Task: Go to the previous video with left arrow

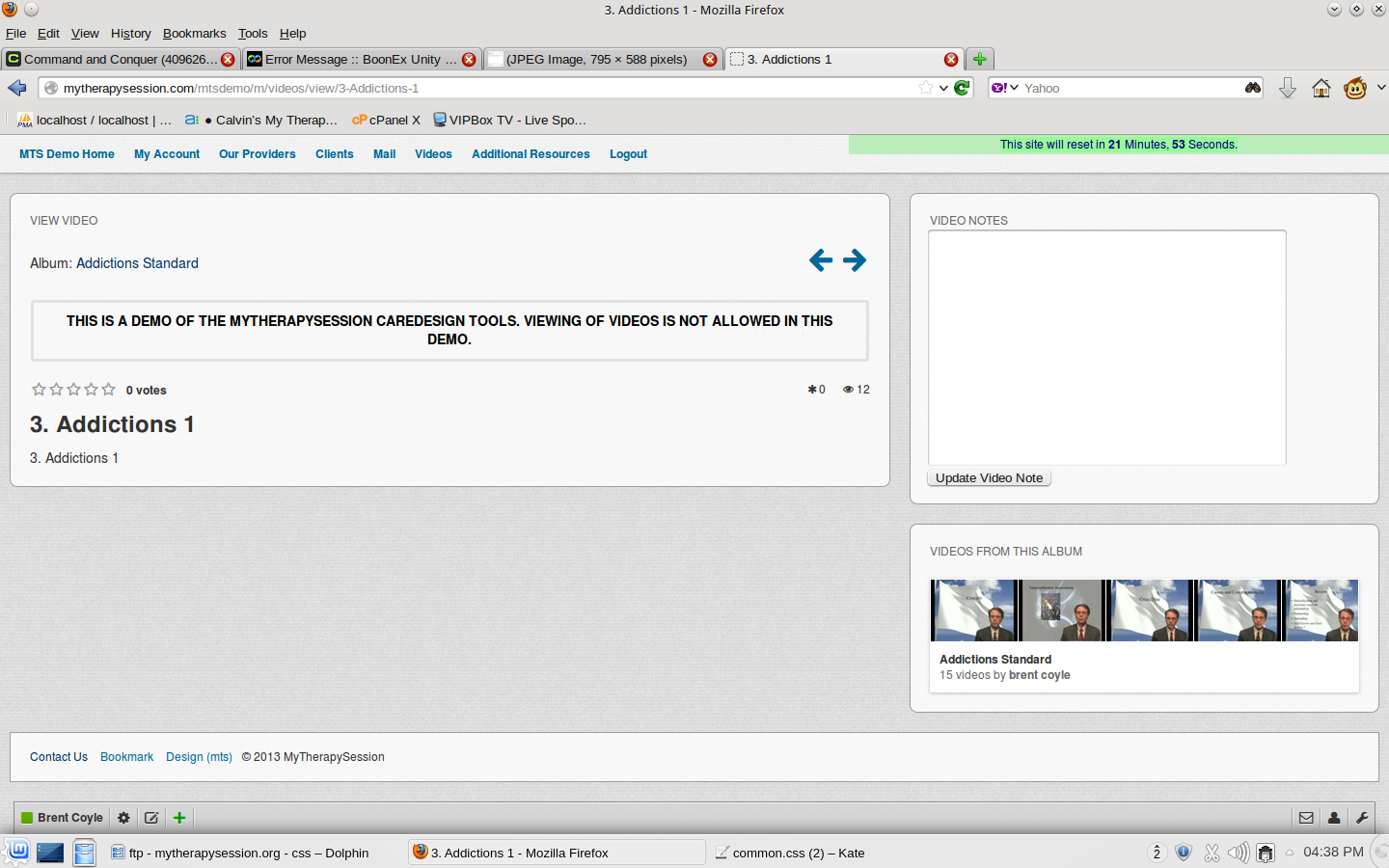Action: 821,260
